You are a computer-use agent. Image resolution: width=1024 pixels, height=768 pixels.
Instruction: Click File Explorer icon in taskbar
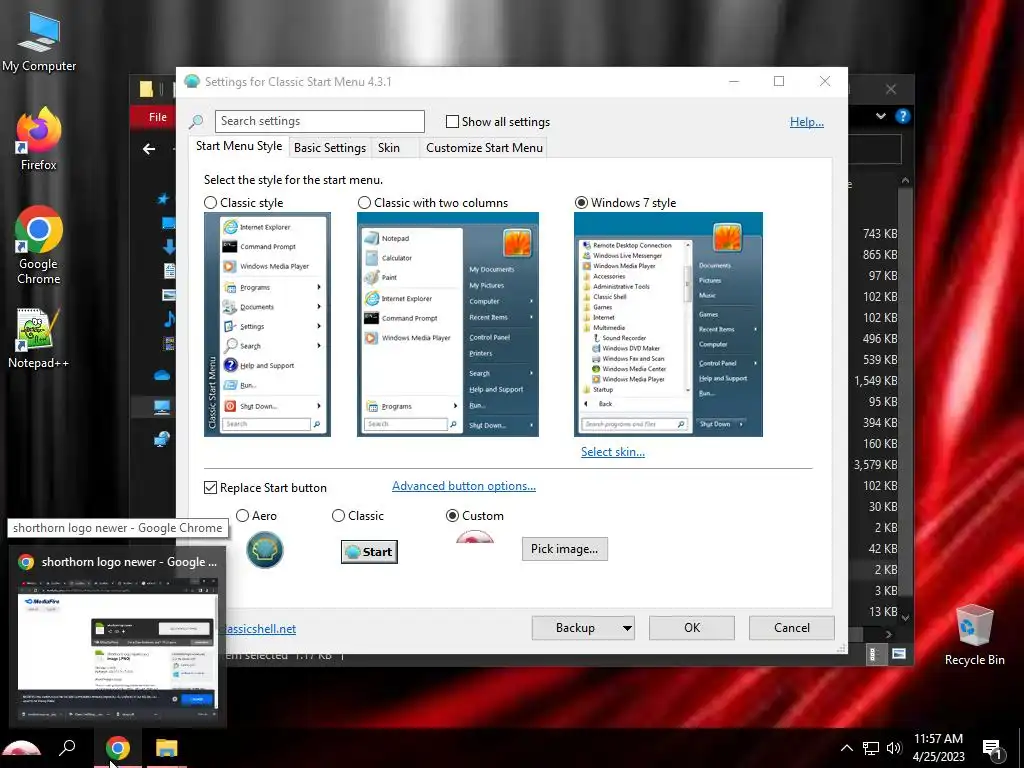[x=167, y=748]
